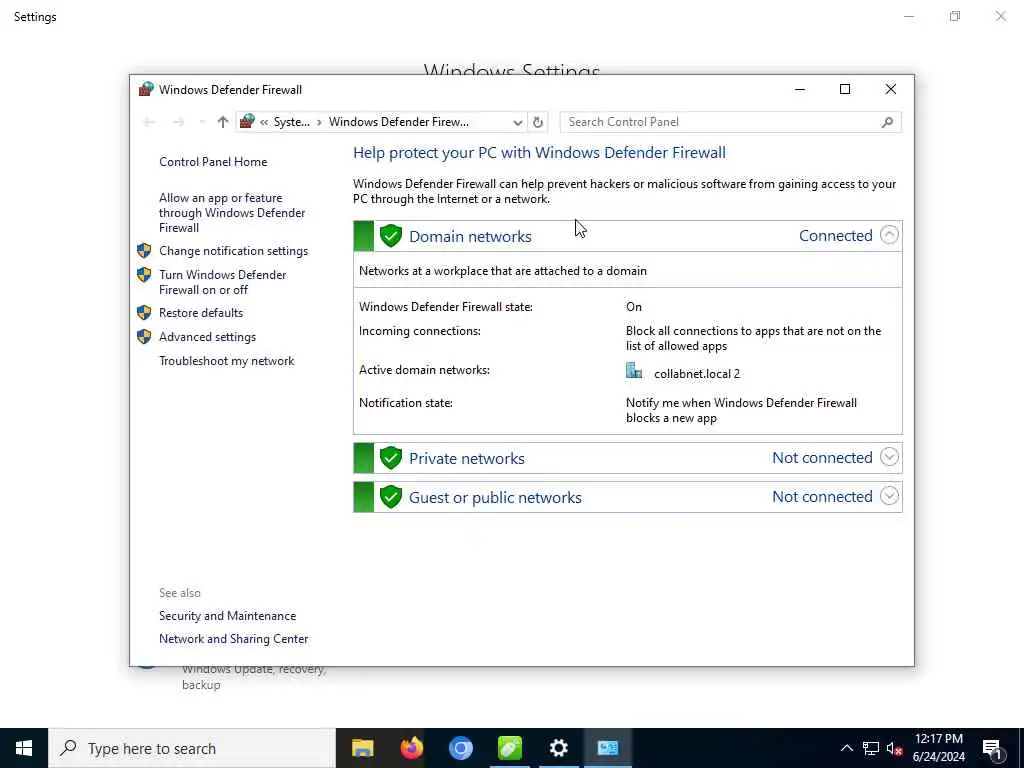Image resolution: width=1024 pixels, height=768 pixels.
Task: Open the Windows Start menu
Action: 24,748
